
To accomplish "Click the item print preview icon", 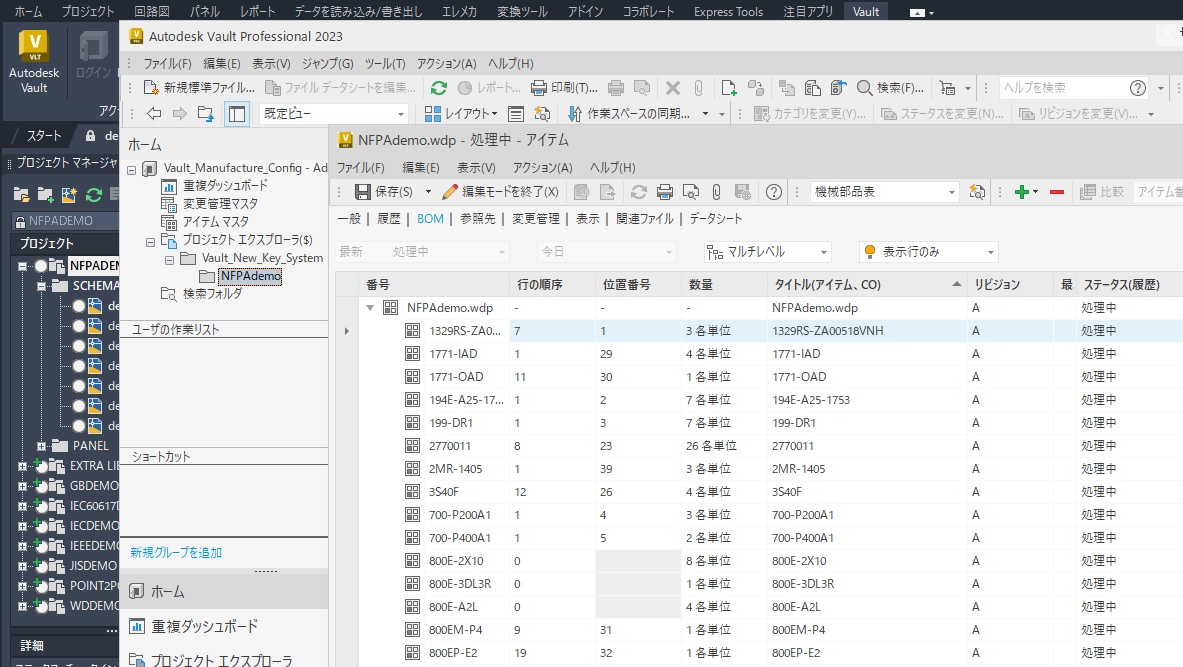I will (x=690, y=192).
